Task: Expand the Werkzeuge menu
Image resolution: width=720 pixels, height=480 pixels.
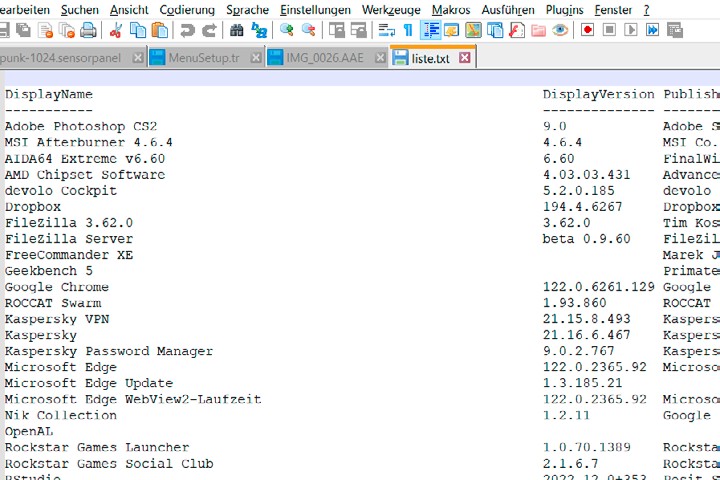Action: [391, 10]
